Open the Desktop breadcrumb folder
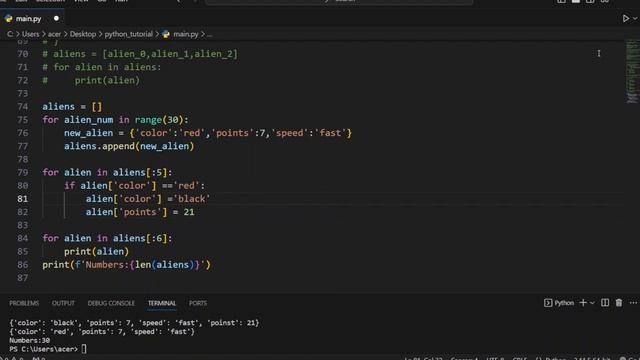Viewport: 640px width, 360px height. (x=82, y=34)
